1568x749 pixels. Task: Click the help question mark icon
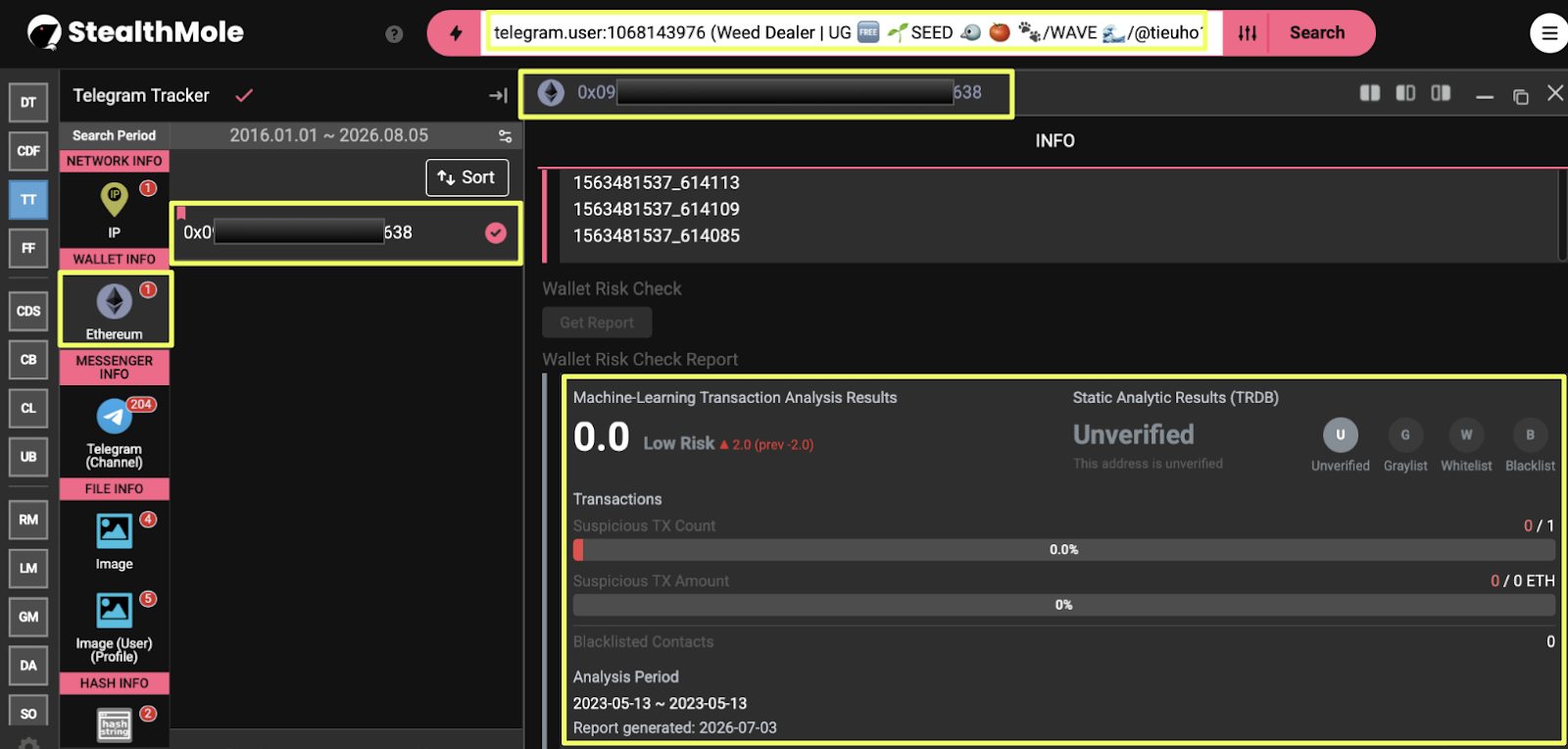coord(394,34)
